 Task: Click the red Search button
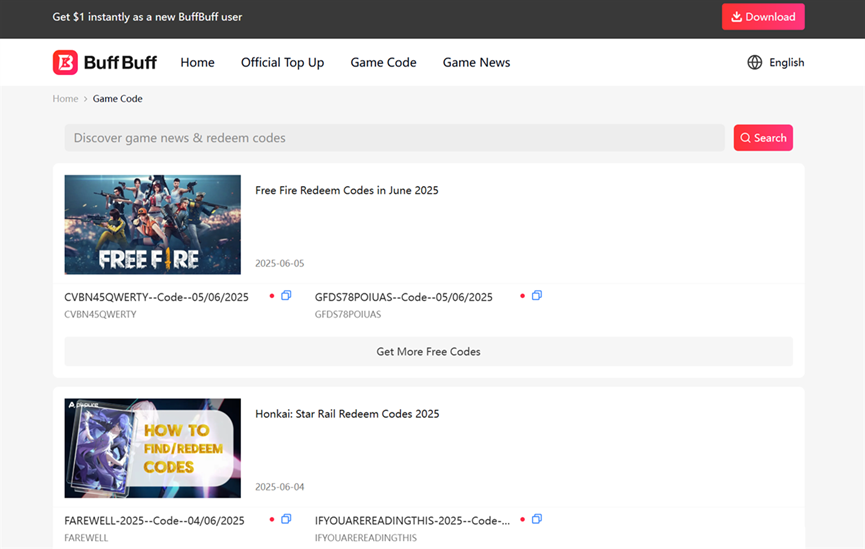click(x=763, y=138)
